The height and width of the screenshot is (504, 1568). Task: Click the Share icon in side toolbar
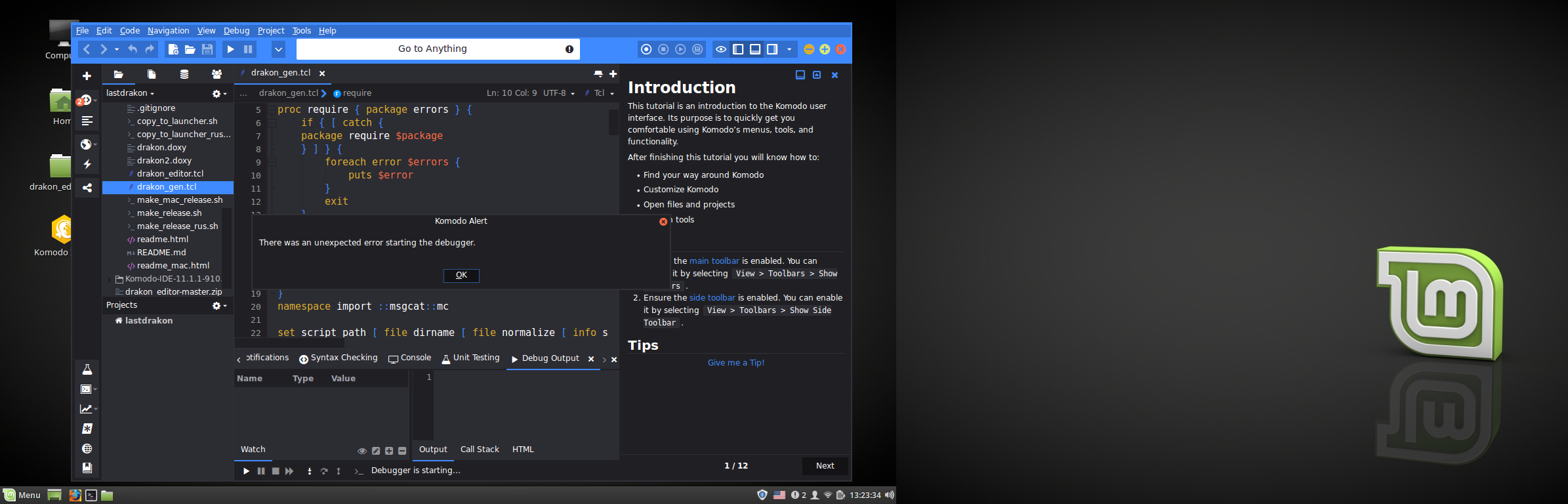[87, 188]
